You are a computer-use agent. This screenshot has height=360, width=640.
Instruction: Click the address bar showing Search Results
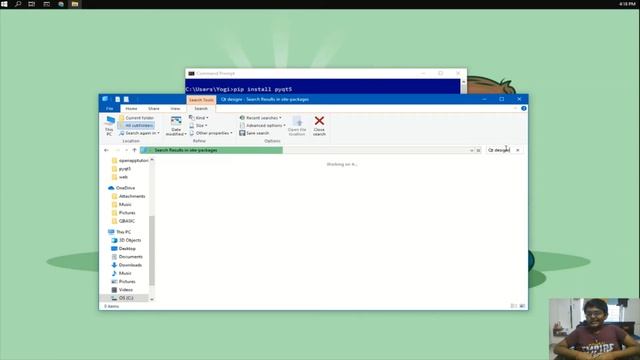pos(305,150)
